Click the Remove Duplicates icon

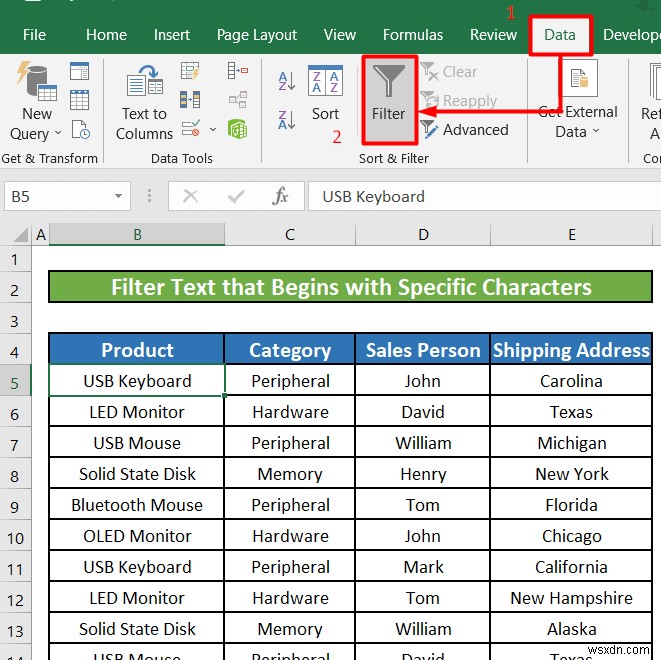pos(190,99)
